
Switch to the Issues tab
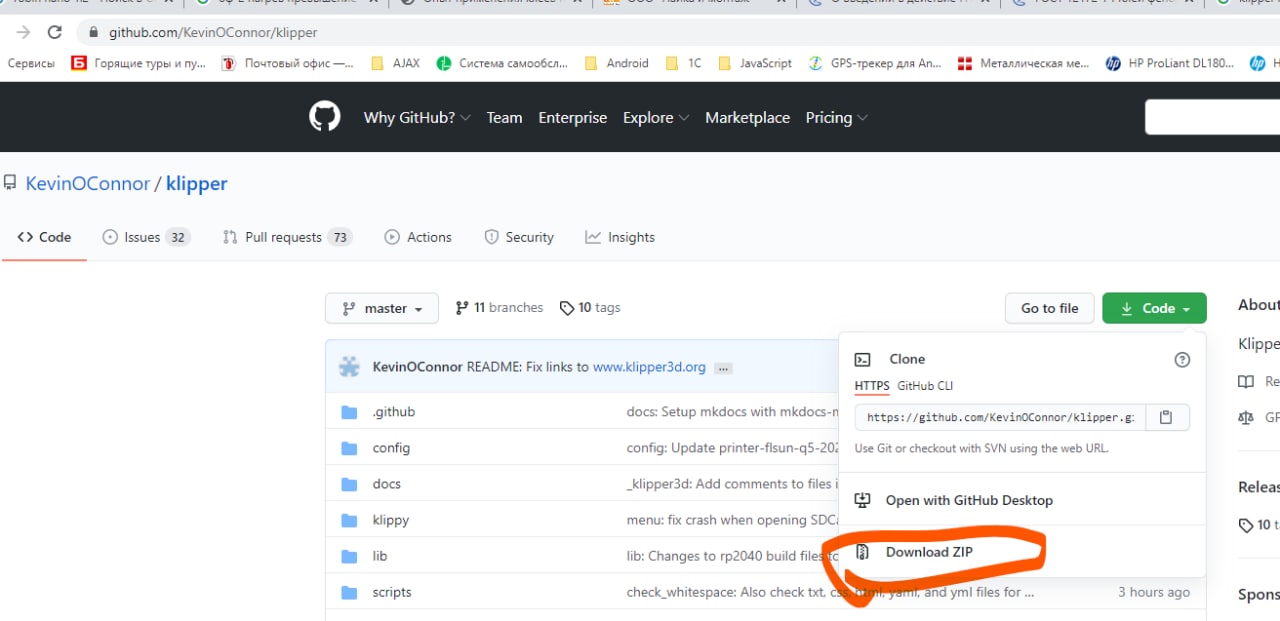[x=146, y=237]
